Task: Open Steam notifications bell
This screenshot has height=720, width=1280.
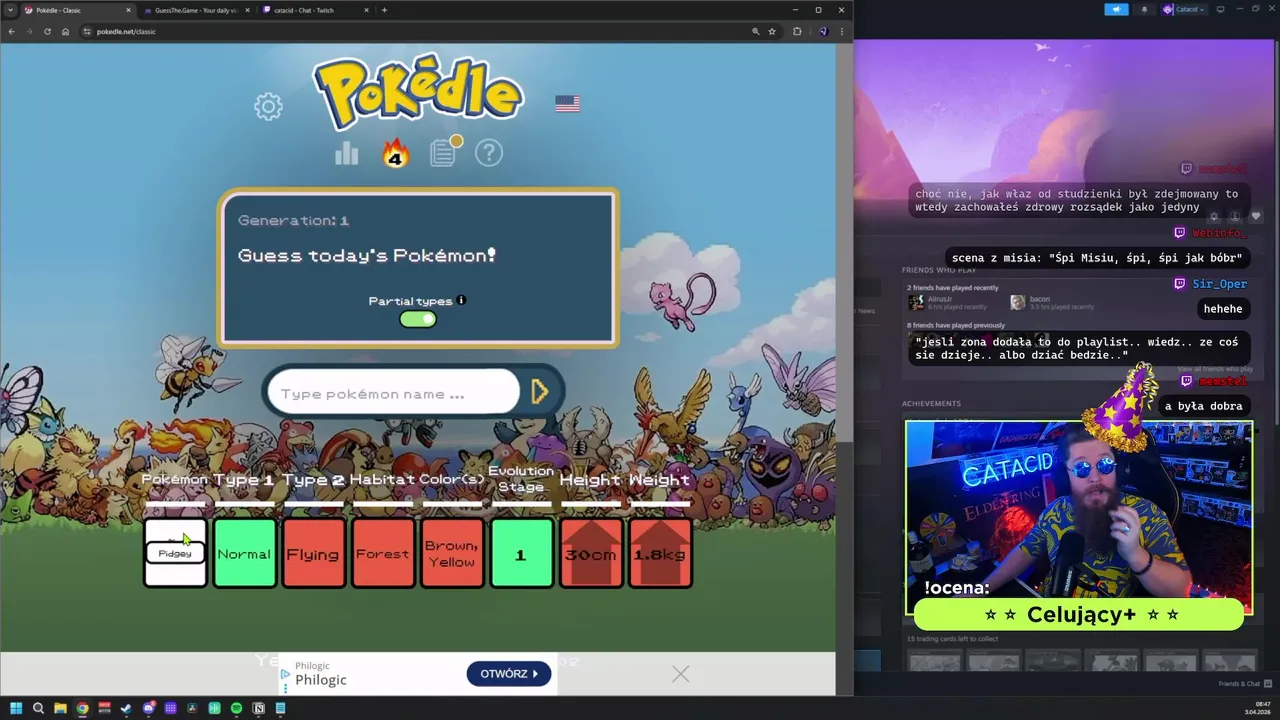Action: [1145, 9]
